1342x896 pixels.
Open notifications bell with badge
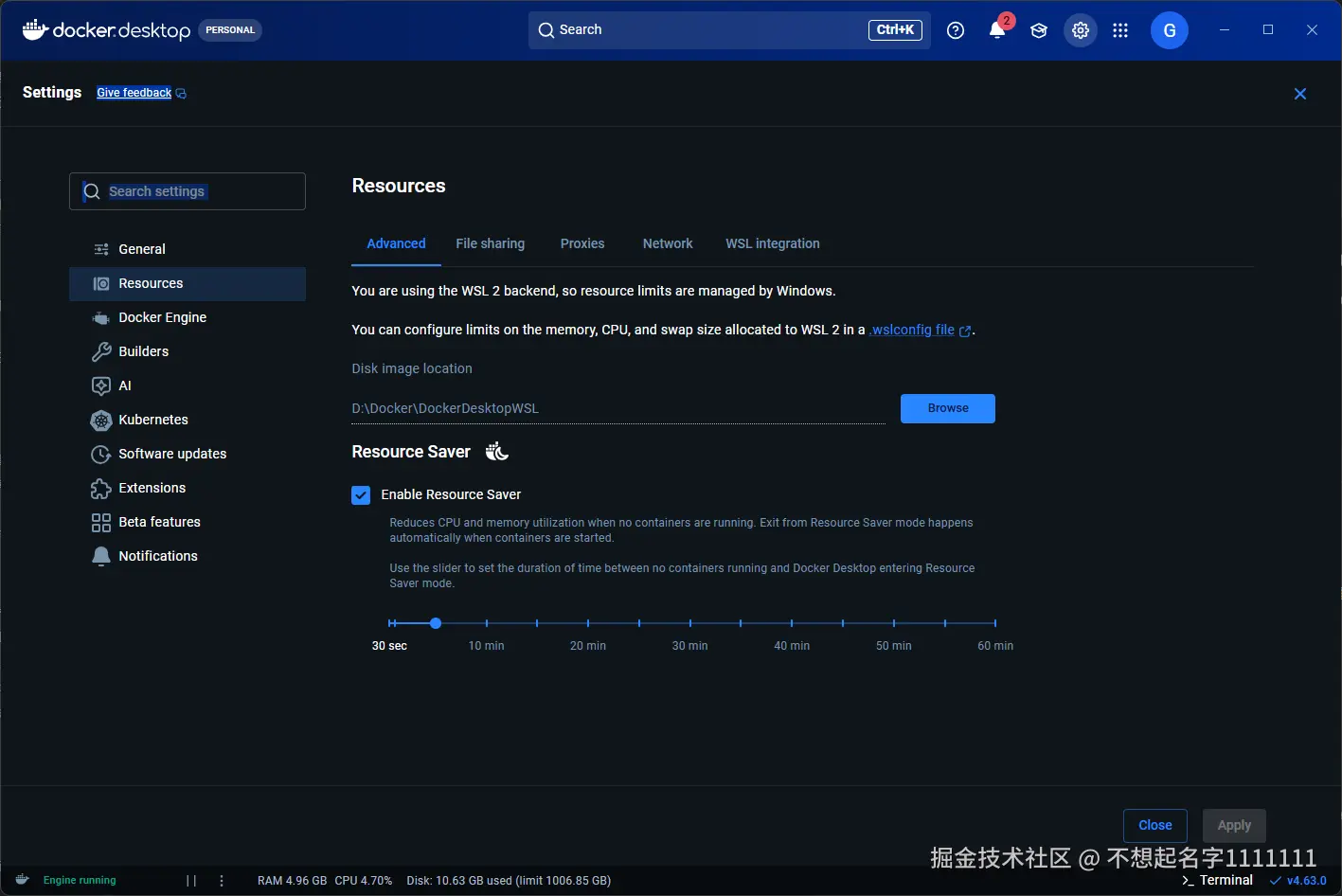click(x=997, y=30)
